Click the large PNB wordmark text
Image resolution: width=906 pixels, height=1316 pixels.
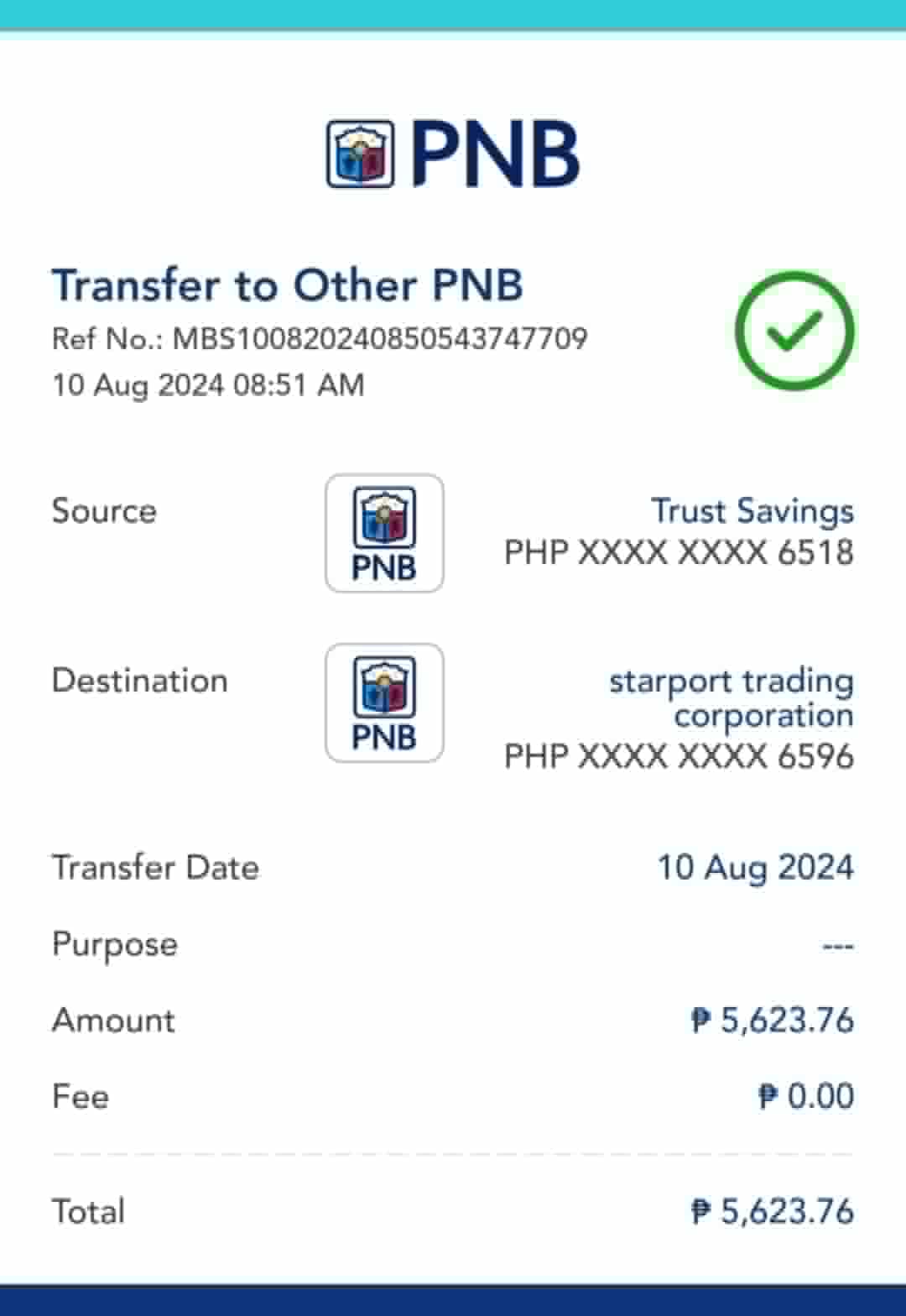[495, 154]
